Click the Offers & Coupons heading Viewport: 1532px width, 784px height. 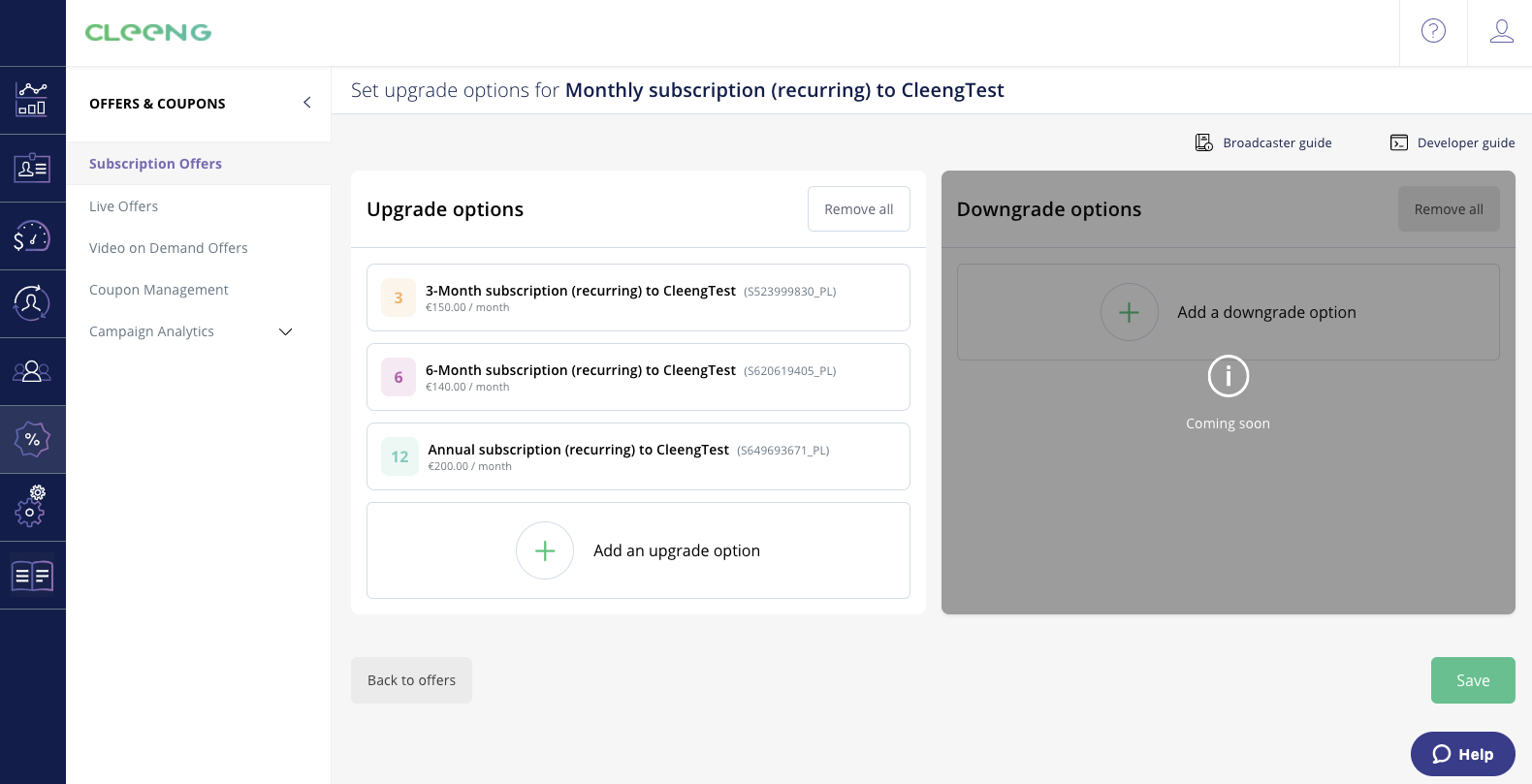157,104
